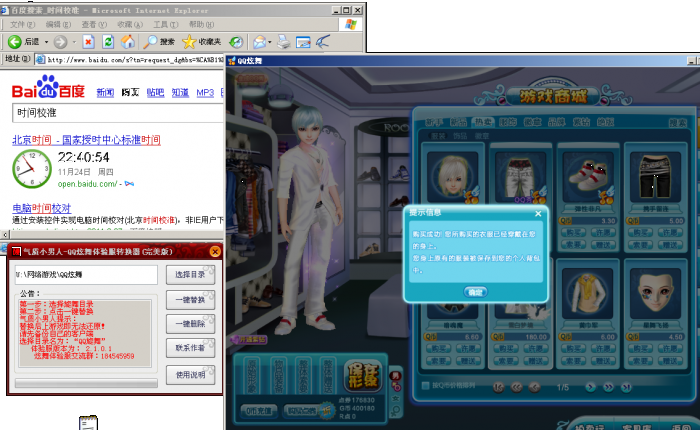Jump forward several shop pages
Image resolution: width=700 pixels, height=430 pixels.
(608, 387)
